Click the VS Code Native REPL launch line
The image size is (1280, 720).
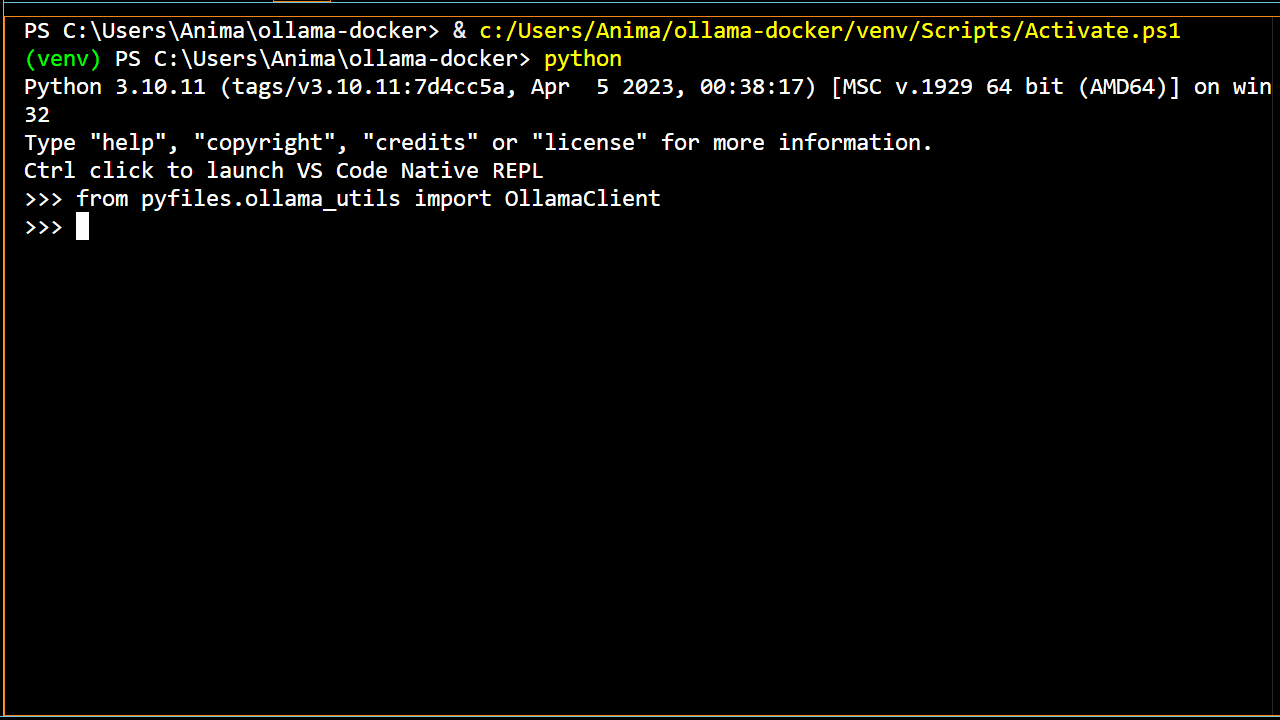point(283,171)
